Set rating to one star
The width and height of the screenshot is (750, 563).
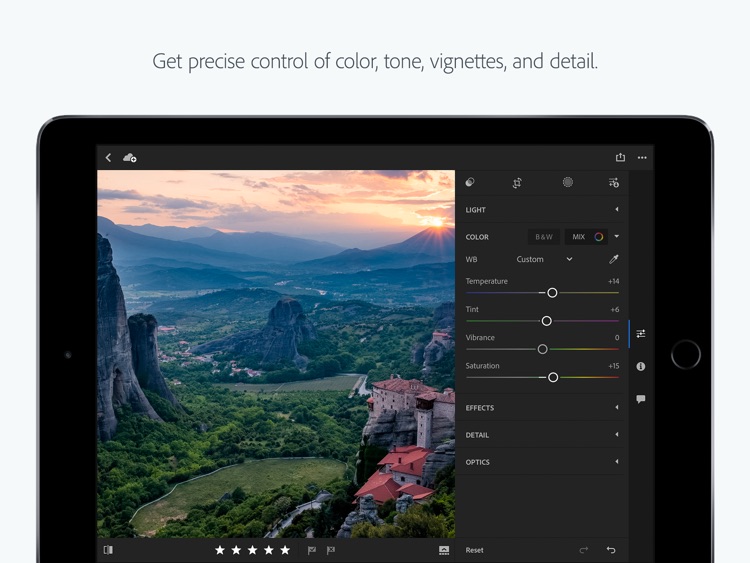coord(220,550)
